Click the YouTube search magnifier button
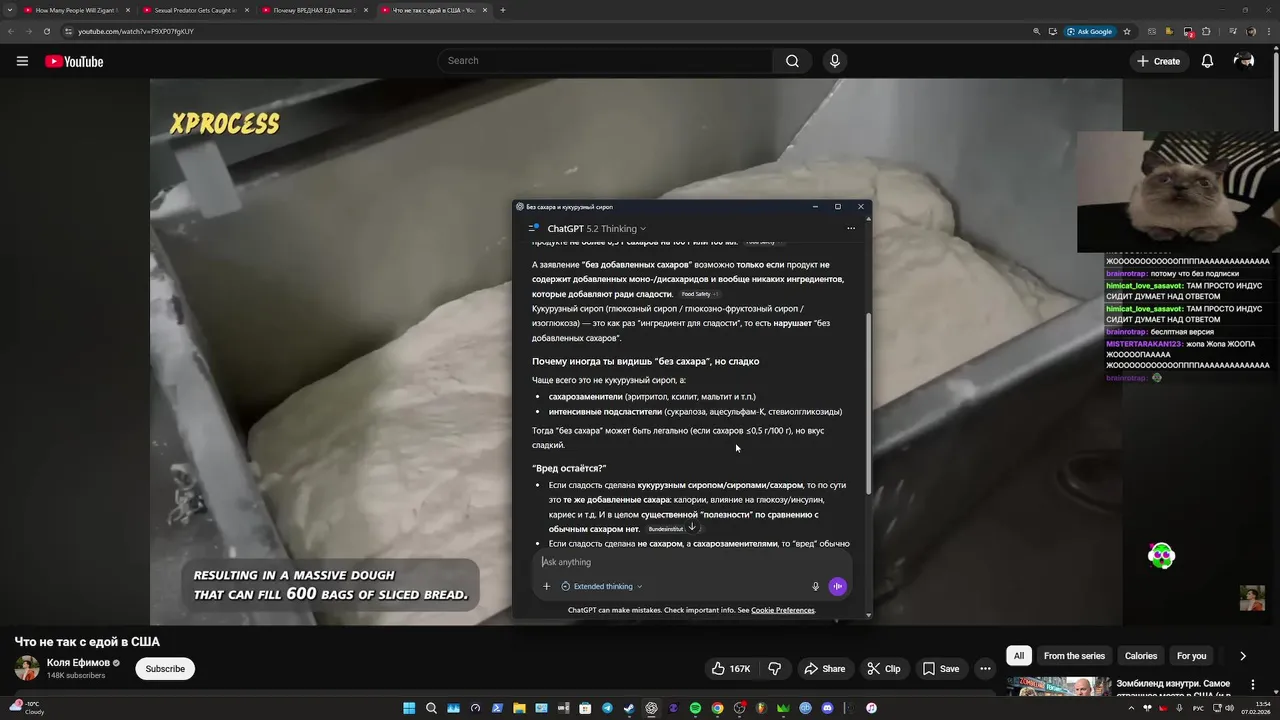Viewport: 1280px width, 720px height. (792, 61)
